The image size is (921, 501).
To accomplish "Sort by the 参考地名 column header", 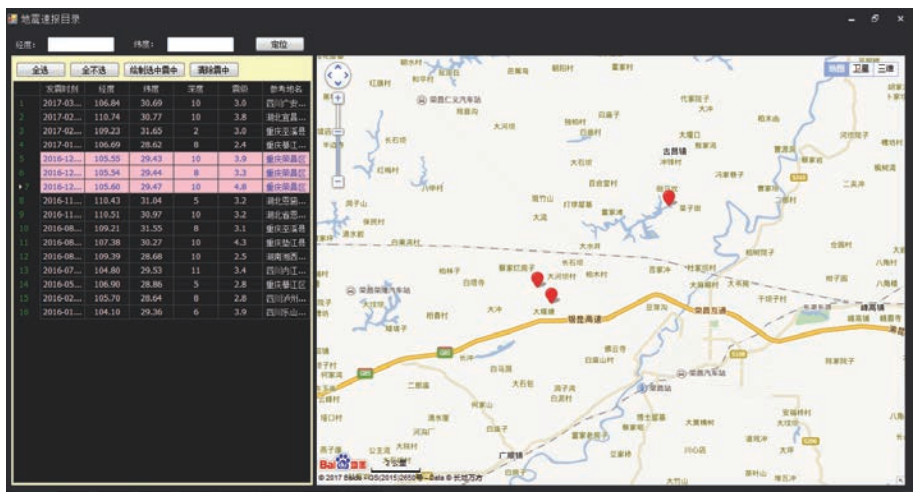I will (x=286, y=89).
